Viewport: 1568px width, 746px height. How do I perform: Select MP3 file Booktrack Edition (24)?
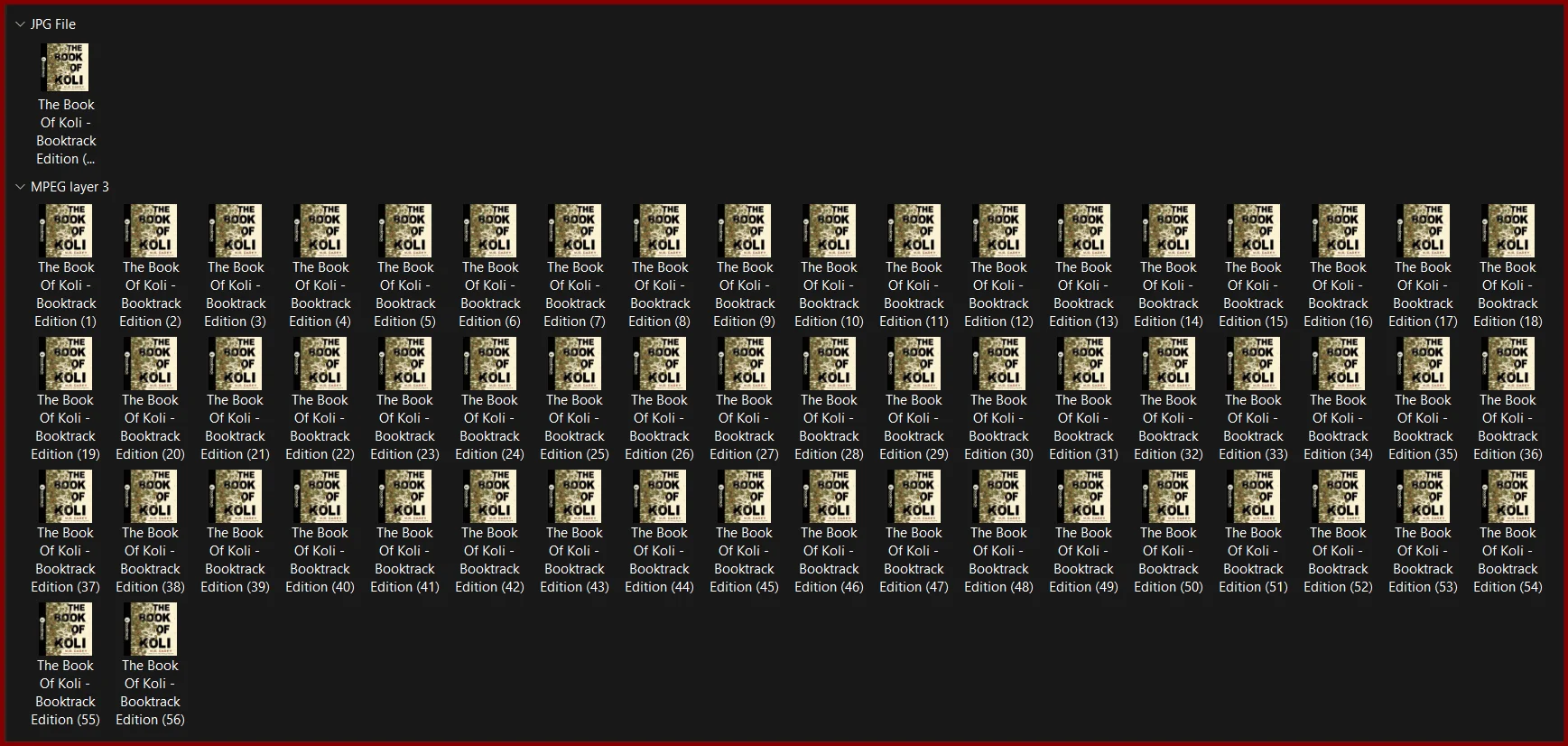(x=490, y=400)
